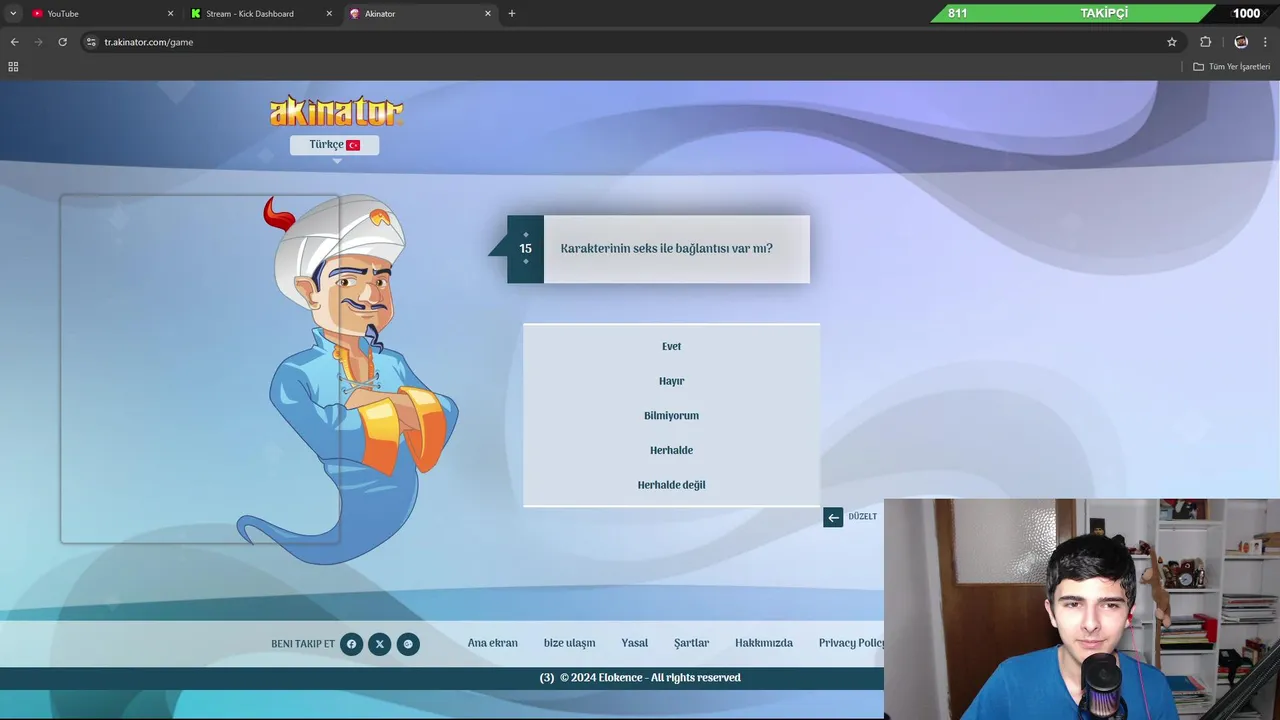Open the third social follow icon
Screen dimensions: 1280x720
408,644
